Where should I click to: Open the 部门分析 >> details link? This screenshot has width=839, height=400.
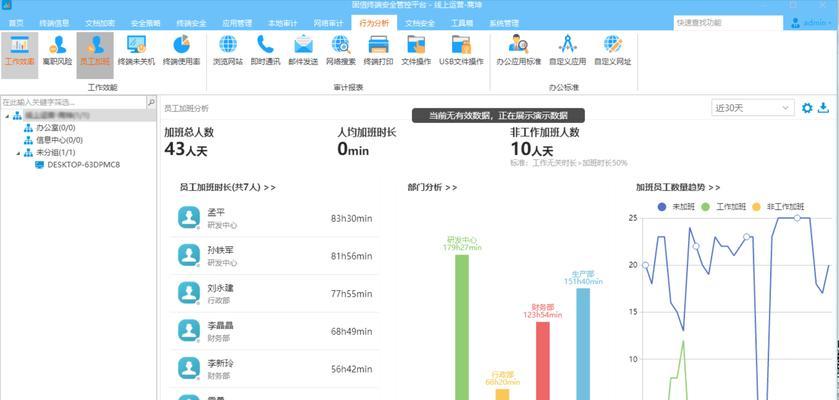coord(432,187)
